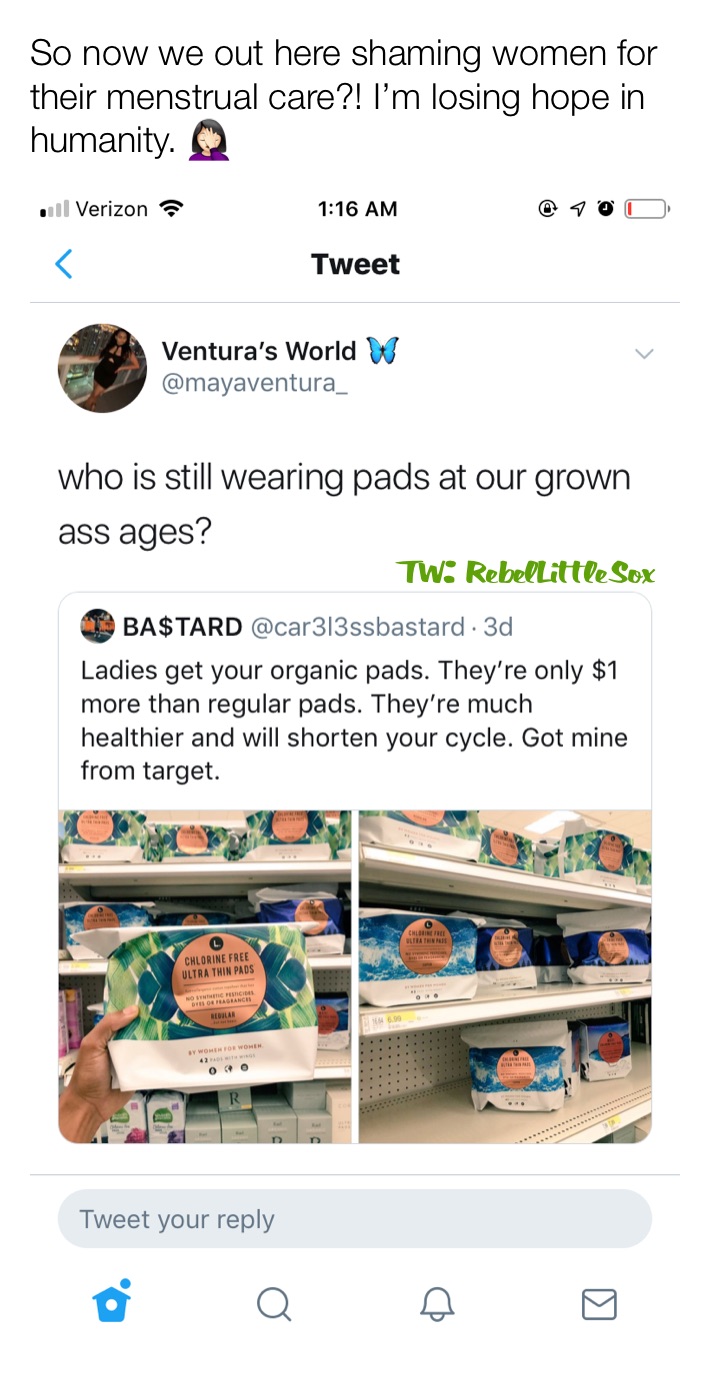The height and width of the screenshot is (1378, 710).
Task: Tap the quoted tweet's 3d timestamp
Action: point(497,627)
